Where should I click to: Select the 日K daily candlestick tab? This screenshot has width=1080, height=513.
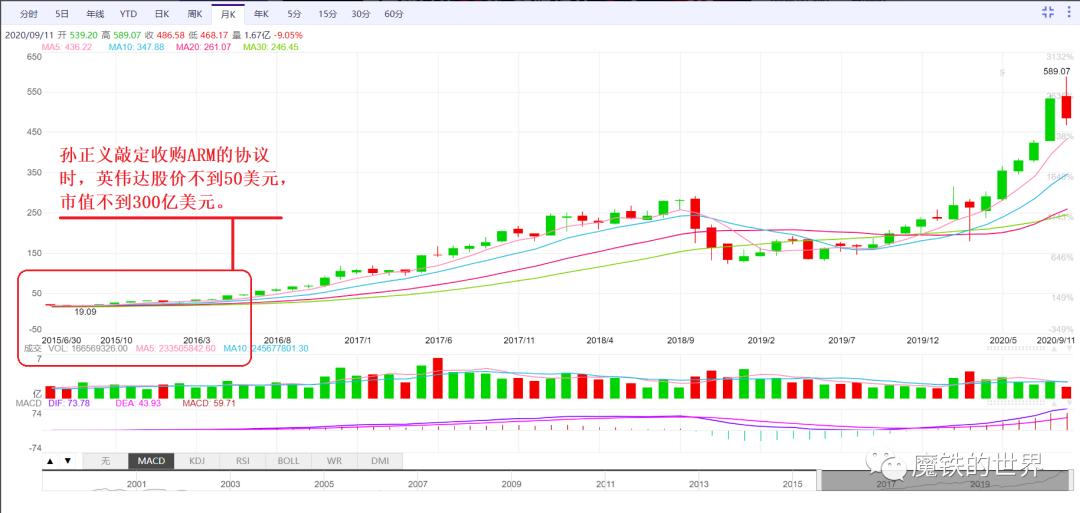click(162, 14)
